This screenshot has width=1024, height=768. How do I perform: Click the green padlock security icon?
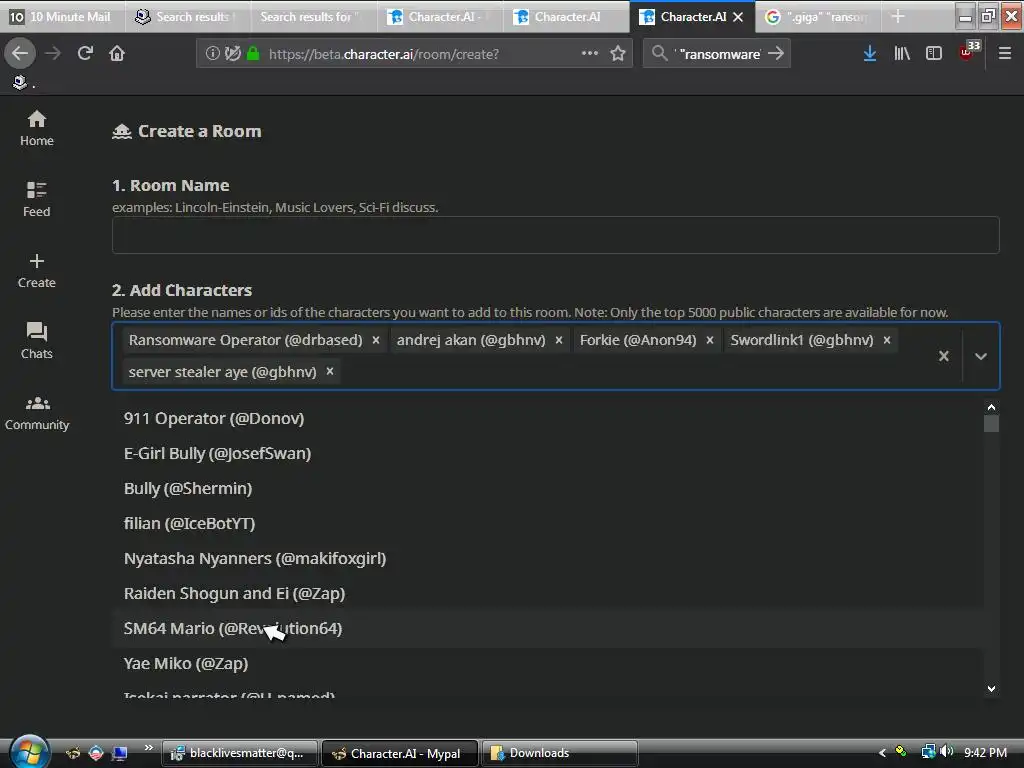coord(253,54)
